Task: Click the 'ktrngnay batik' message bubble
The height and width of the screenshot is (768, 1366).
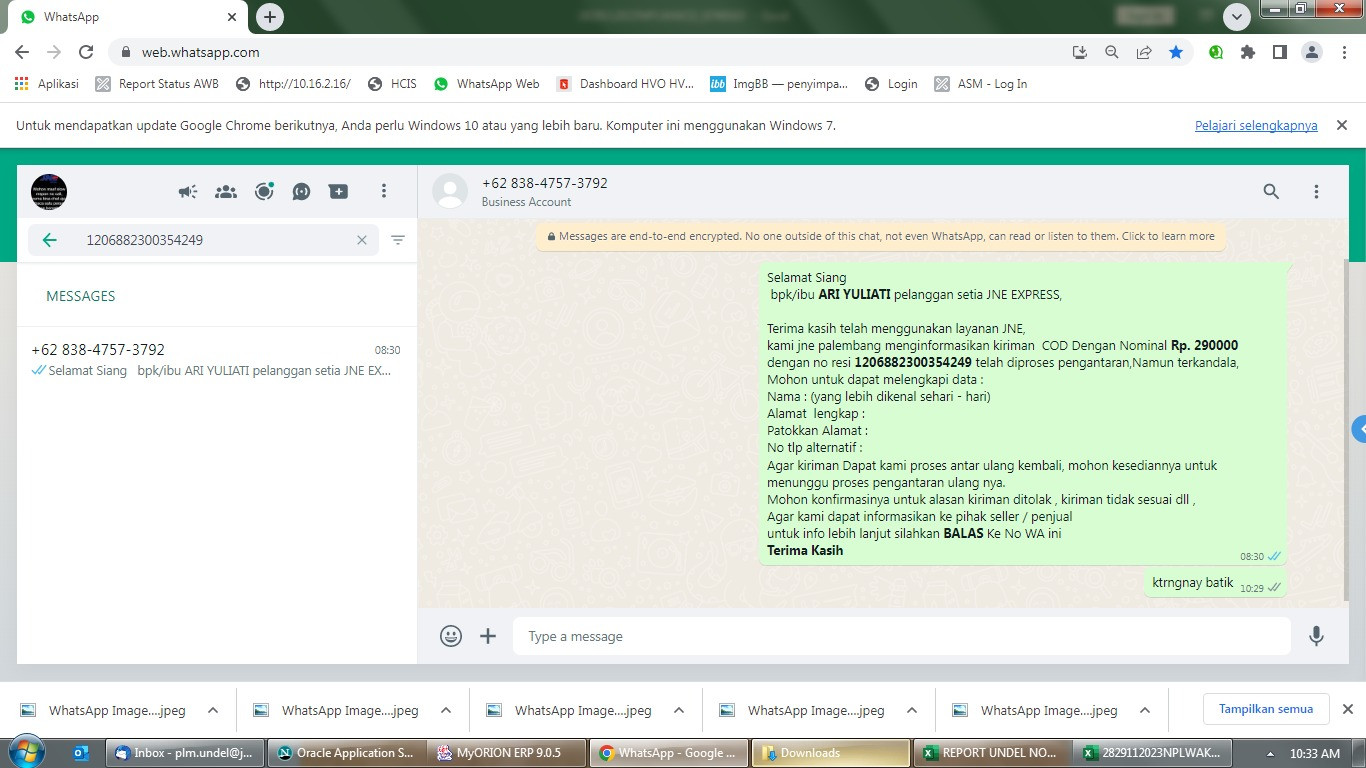Action: [x=1215, y=584]
